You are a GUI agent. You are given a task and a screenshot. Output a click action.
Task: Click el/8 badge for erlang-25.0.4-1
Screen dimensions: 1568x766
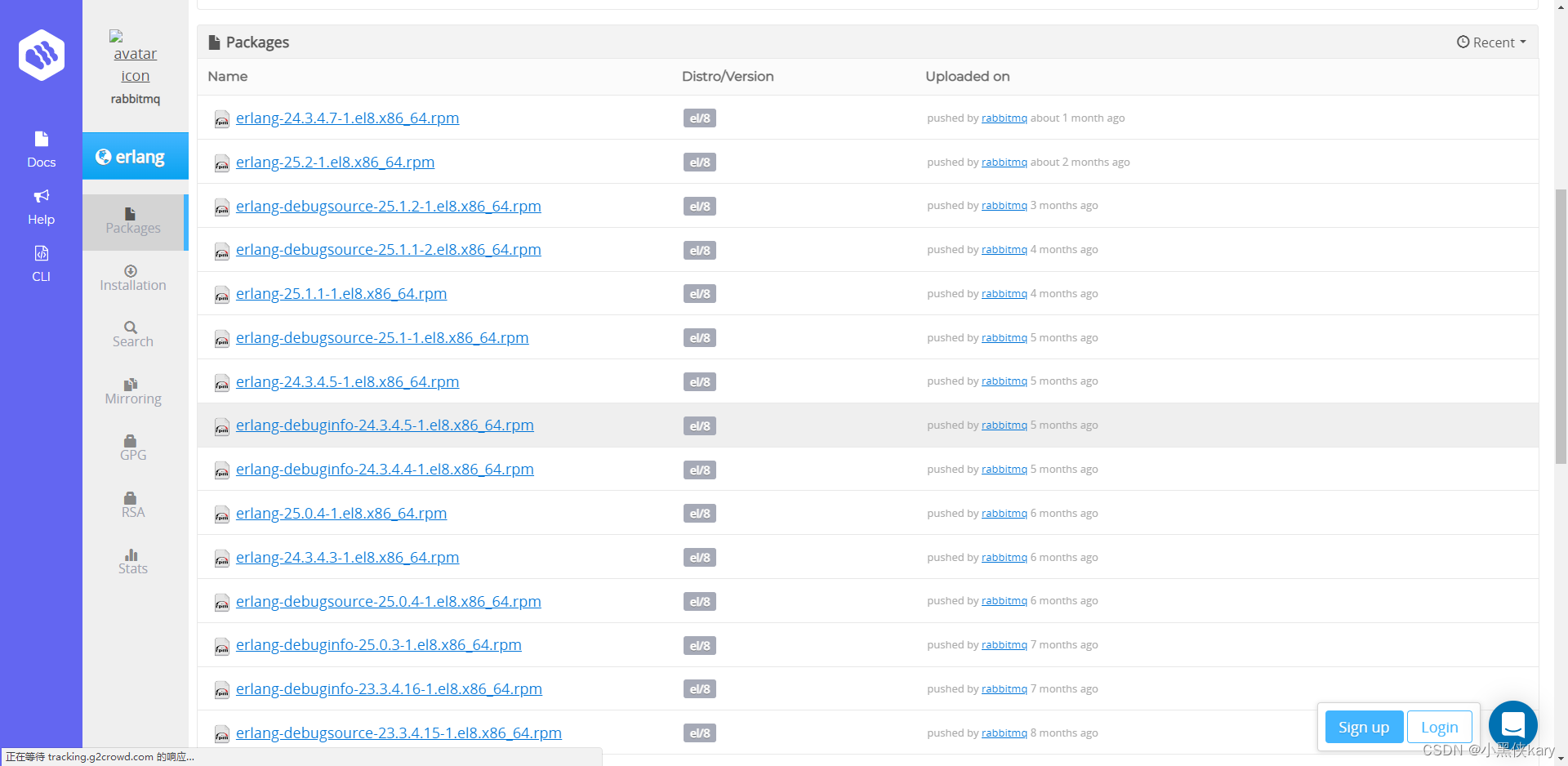(700, 514)
